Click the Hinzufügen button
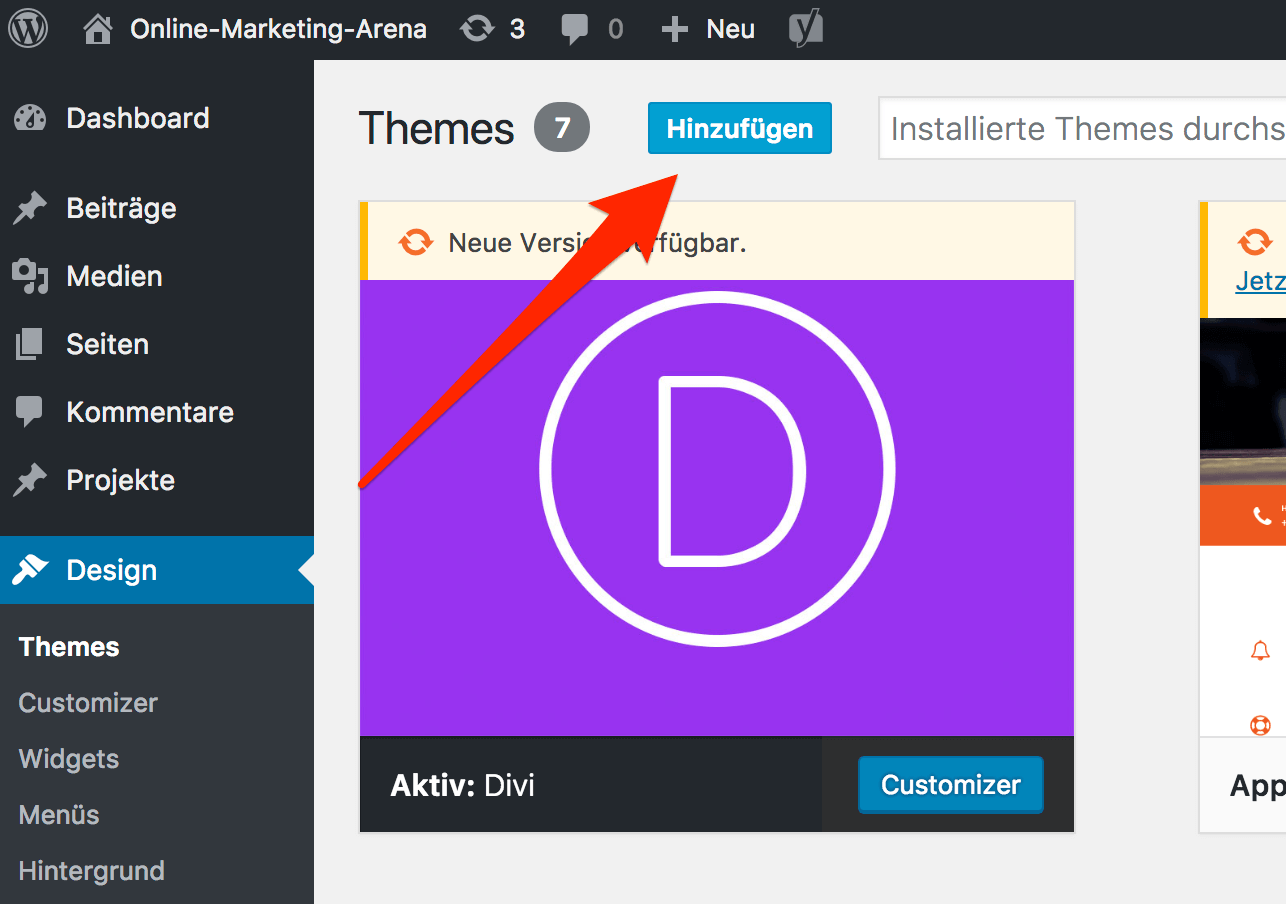The width and height of the screenshot is (1286, 904). pos(740,128)
